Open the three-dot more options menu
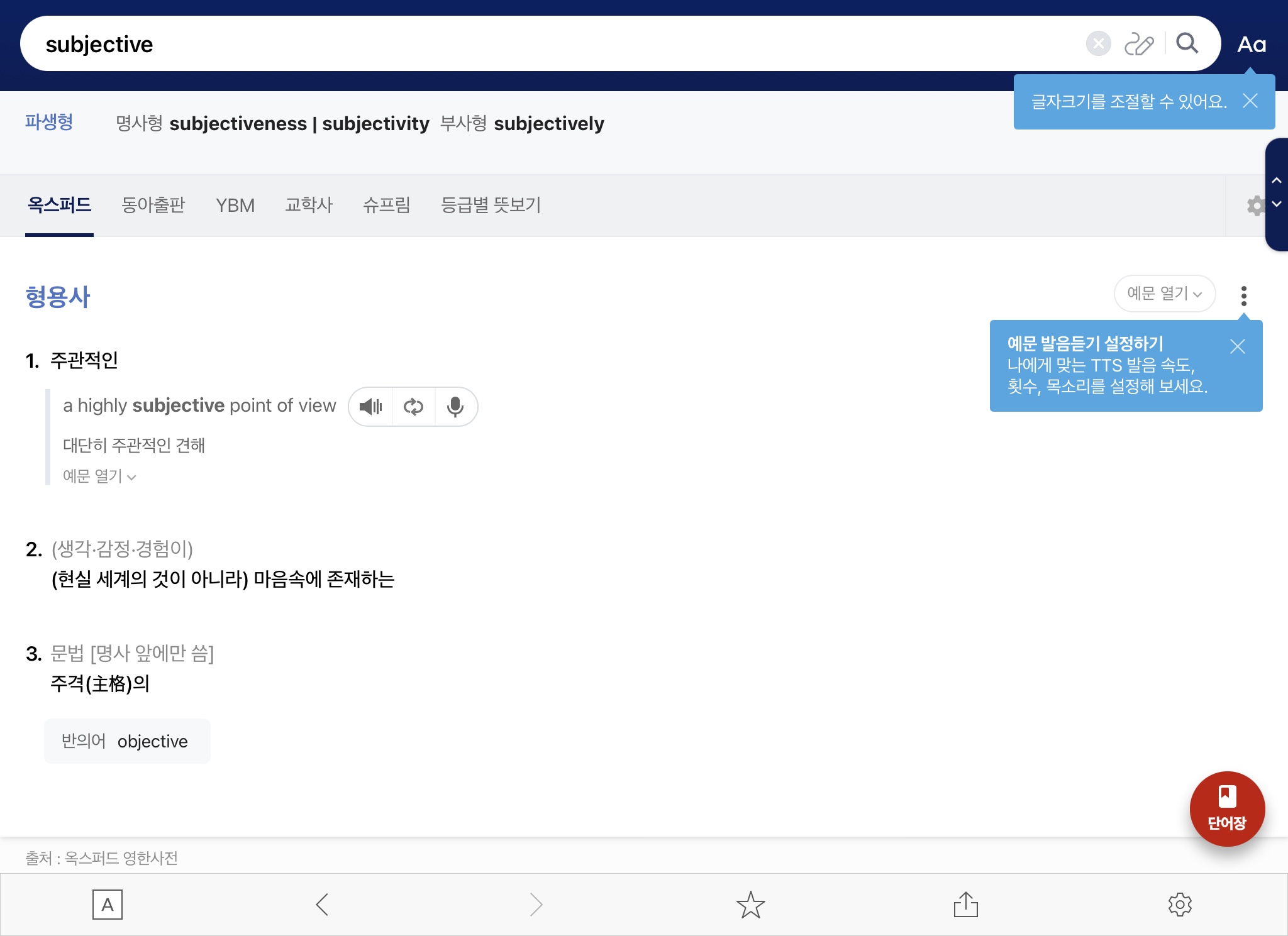This screenshot has width=1288, height=936. click(1243, 295)
